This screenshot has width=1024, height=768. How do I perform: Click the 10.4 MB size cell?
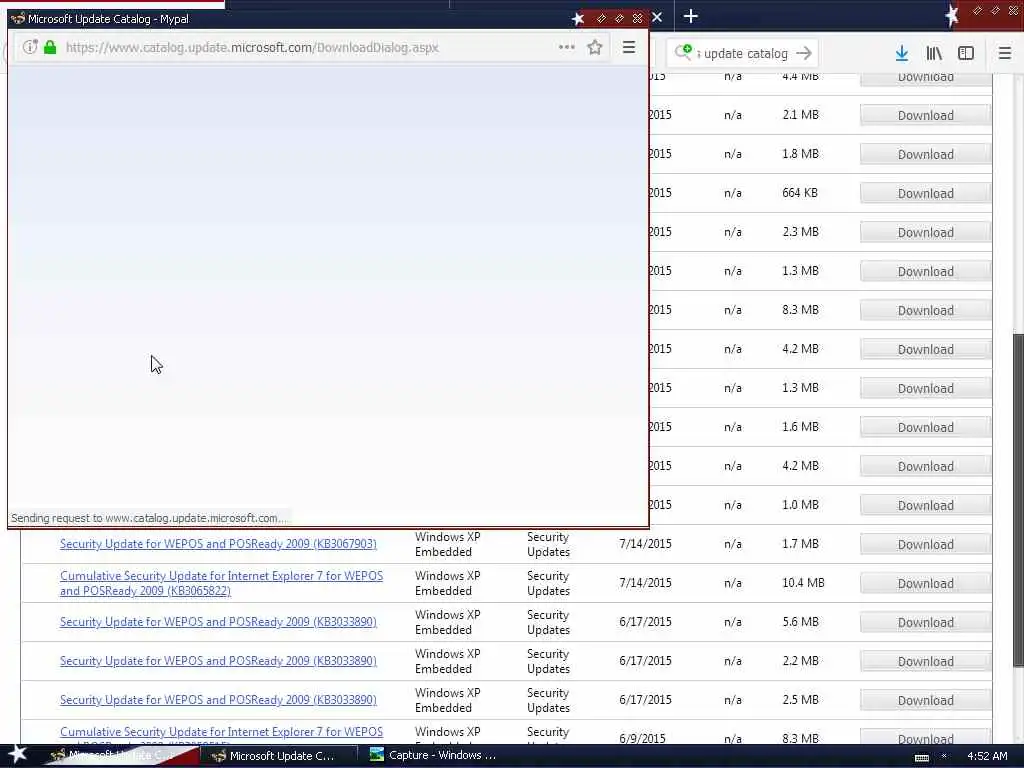pos(803,583)
